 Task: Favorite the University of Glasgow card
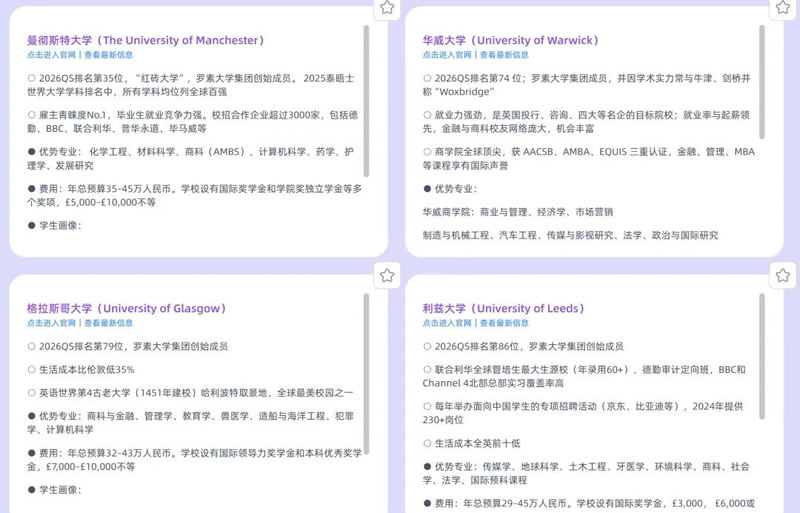(x=387, y=275)
